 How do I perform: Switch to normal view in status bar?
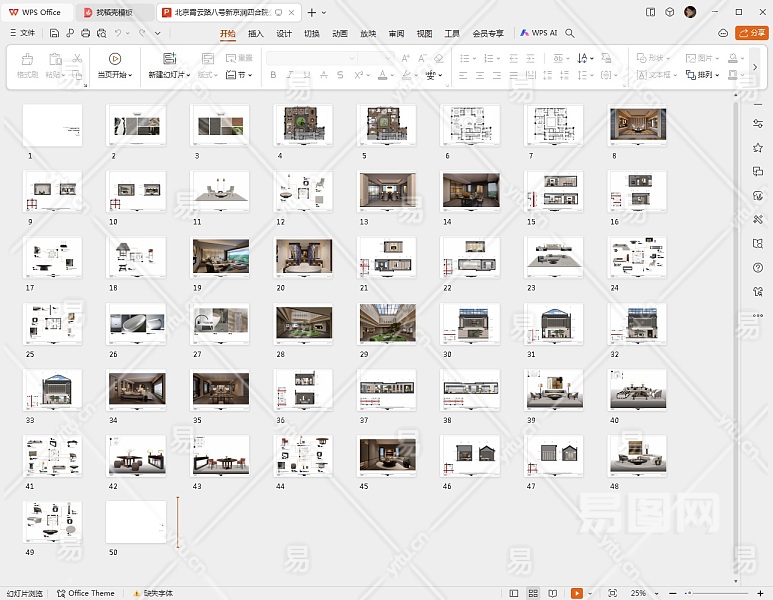513,593
